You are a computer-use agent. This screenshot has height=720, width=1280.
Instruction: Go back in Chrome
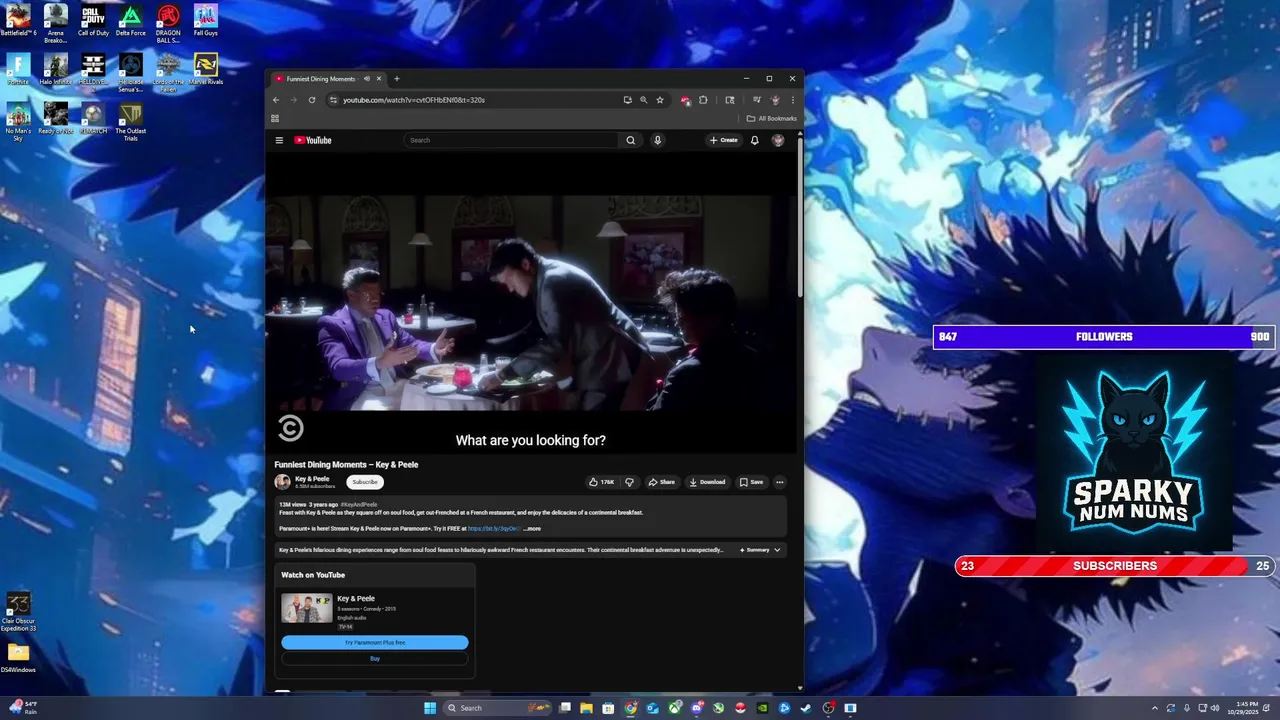point(277,100)
